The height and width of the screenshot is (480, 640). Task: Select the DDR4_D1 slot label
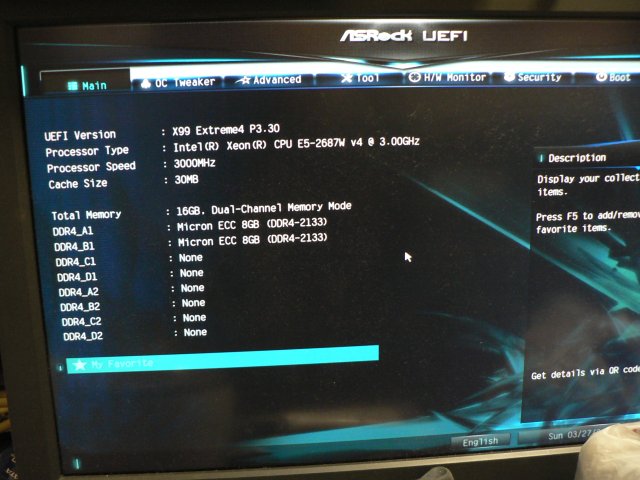[77, 277]
